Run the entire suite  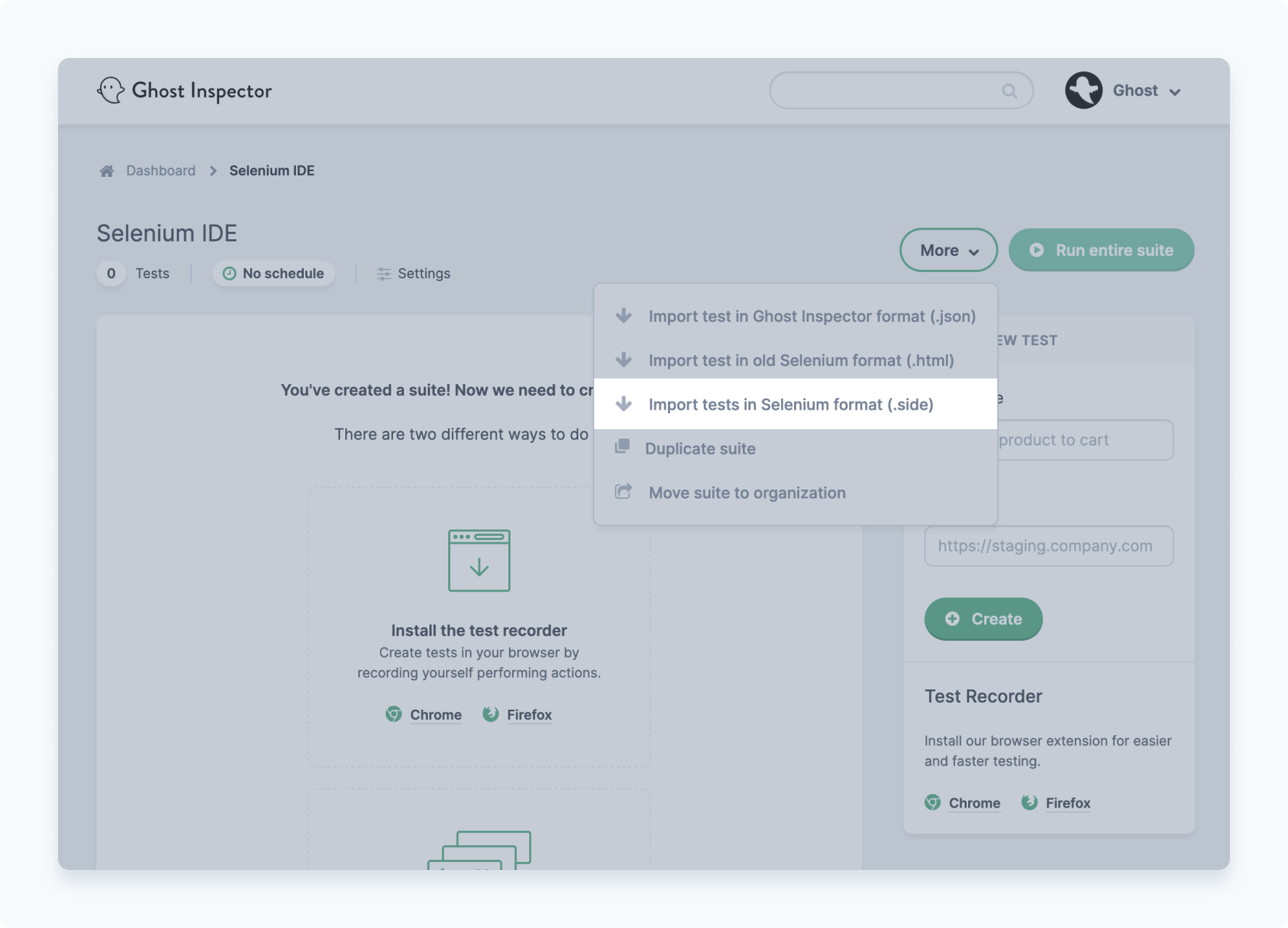(x=1101, y=250)
